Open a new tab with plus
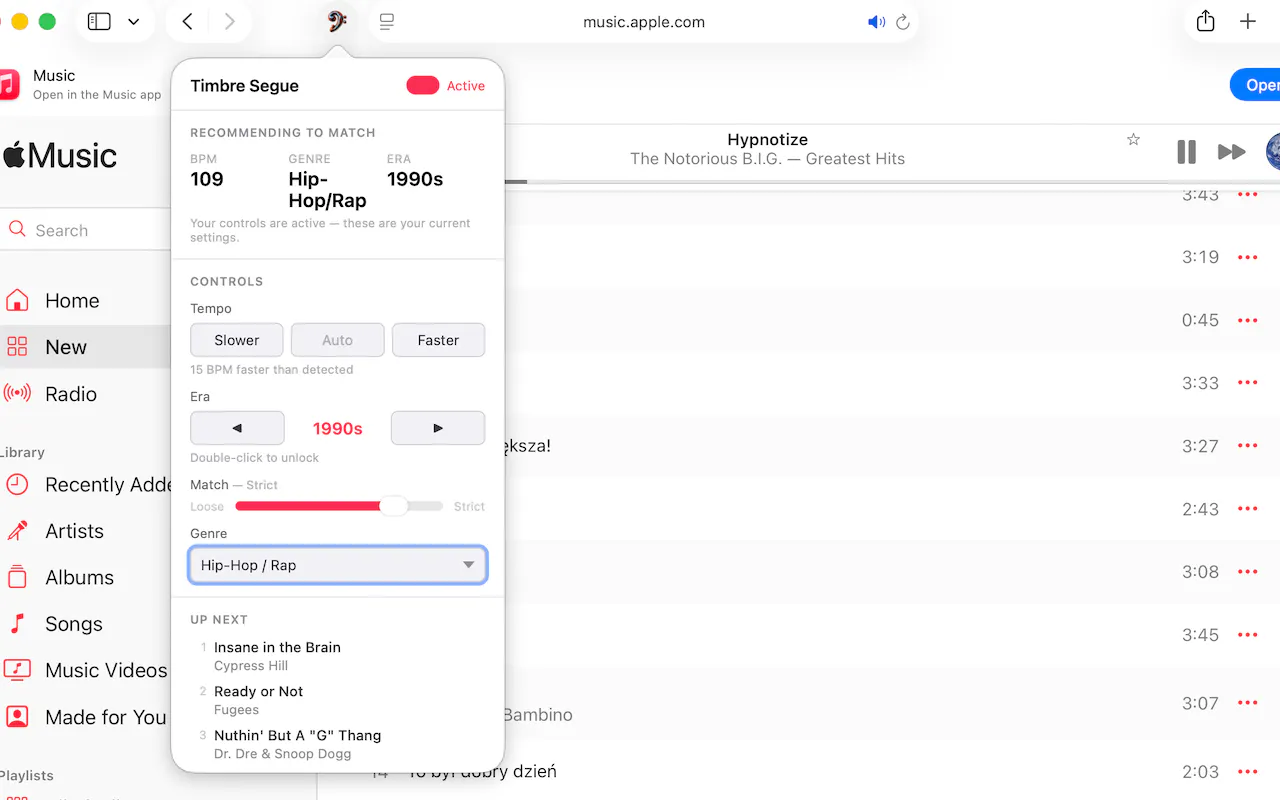Viewport: 1280px width, 800px height. [x=1248, y=21]
